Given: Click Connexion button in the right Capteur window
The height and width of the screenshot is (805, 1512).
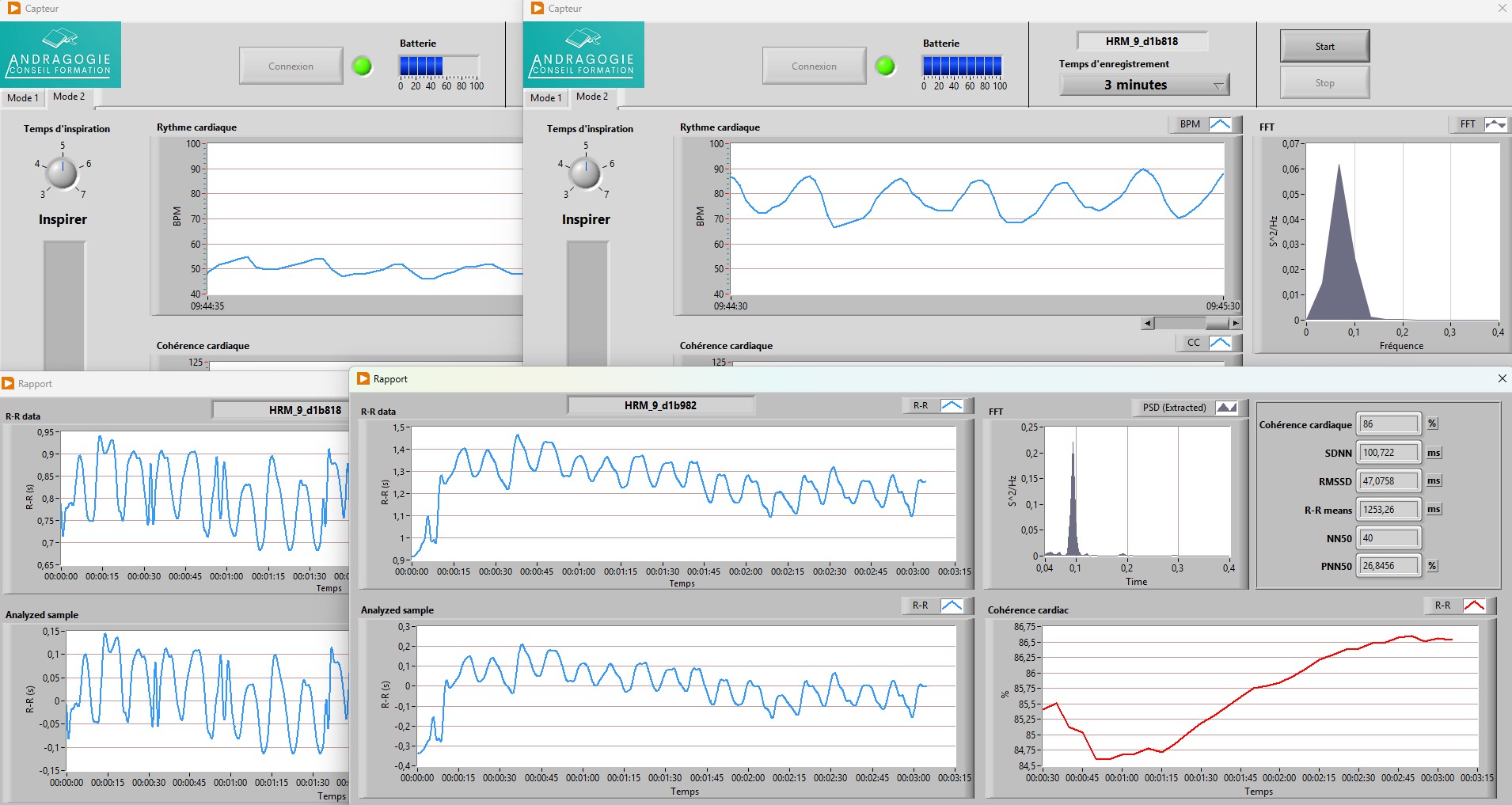Looking at the screenshot, I should [814, 66].
